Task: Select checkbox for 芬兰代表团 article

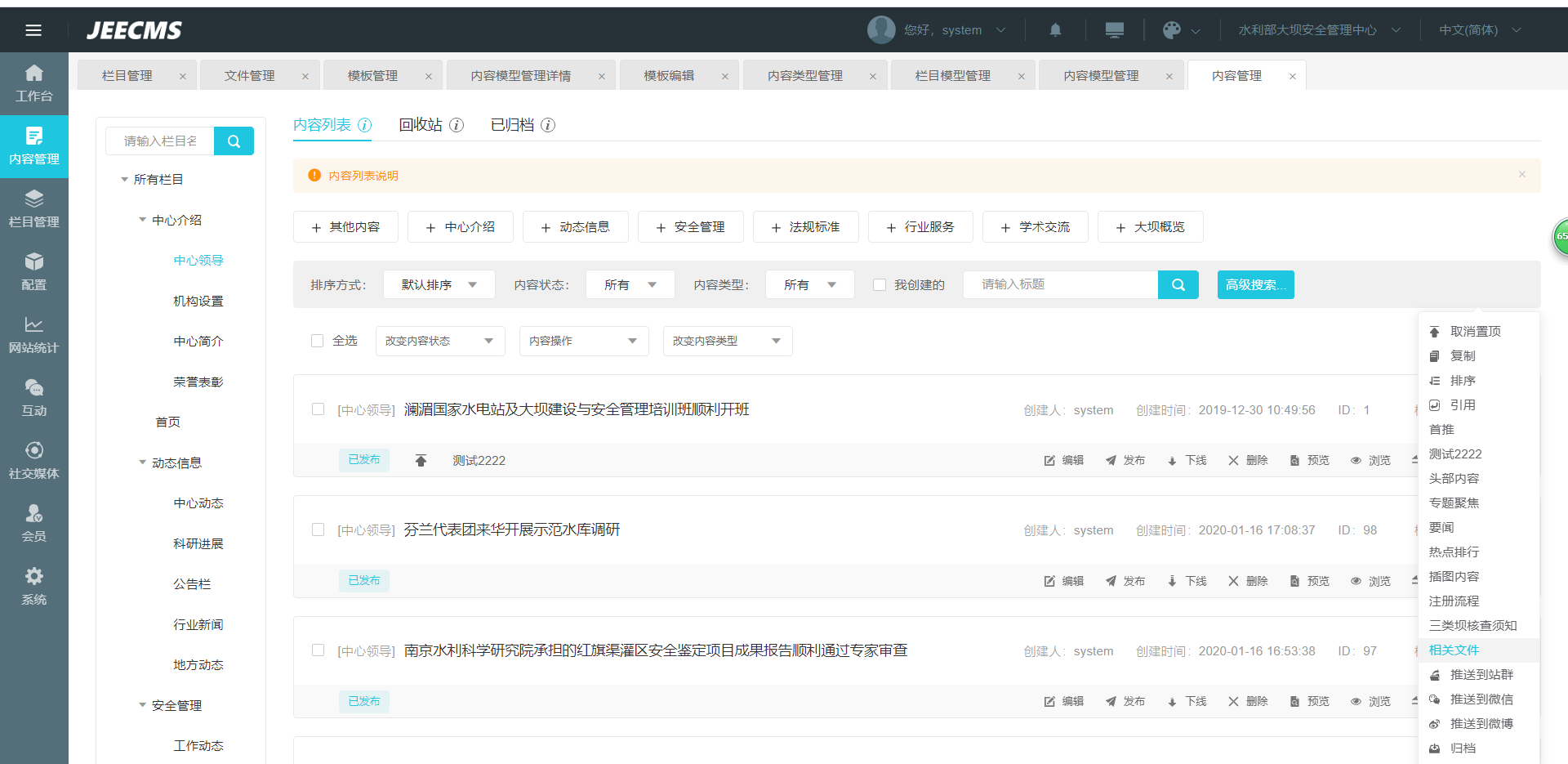Action: click(x=318, y=529)
